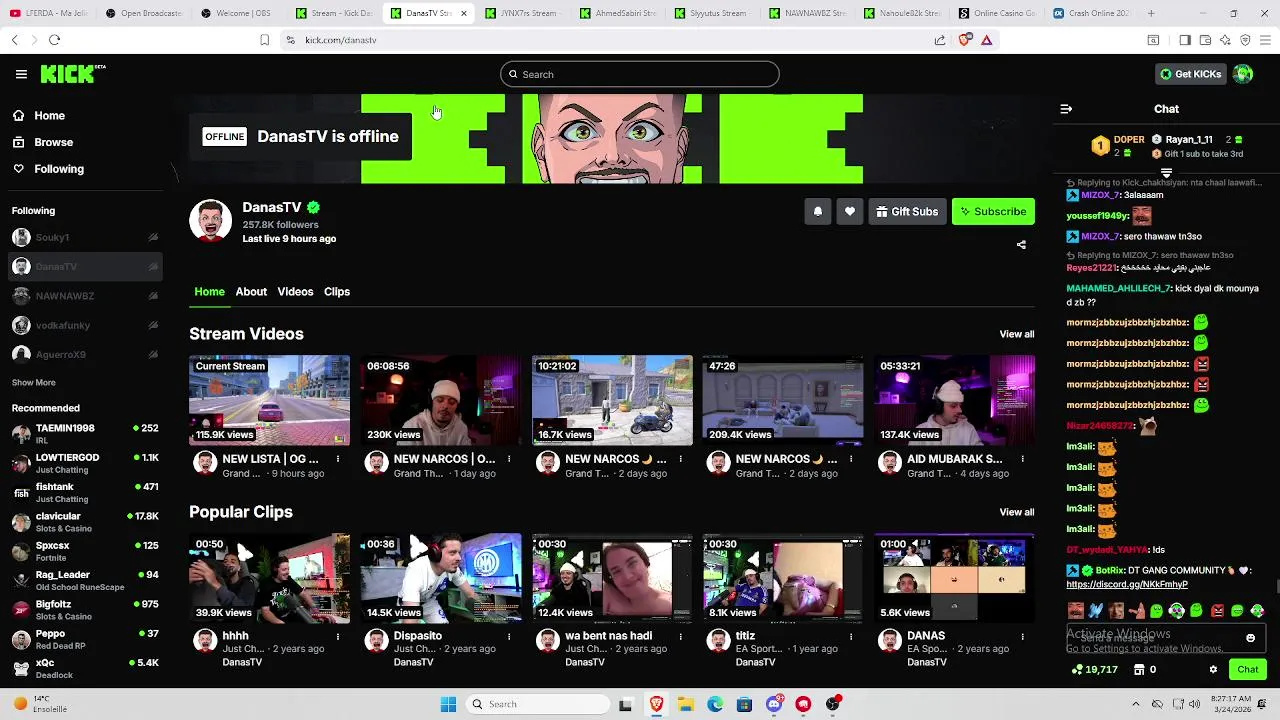Open File Explorer from the taskbar
Image resolution: width=1280 pixels, height=720 pixels.
point(686,704)
